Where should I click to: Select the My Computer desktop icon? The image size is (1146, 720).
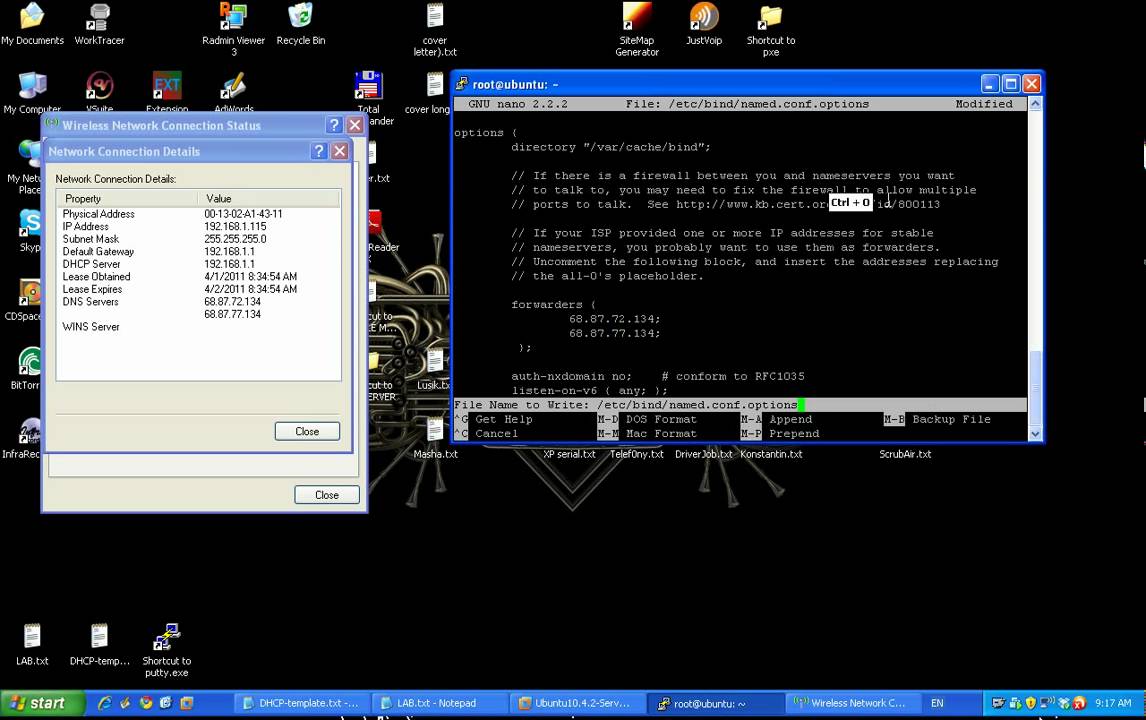pyautogui.click(x=32, y=92)
